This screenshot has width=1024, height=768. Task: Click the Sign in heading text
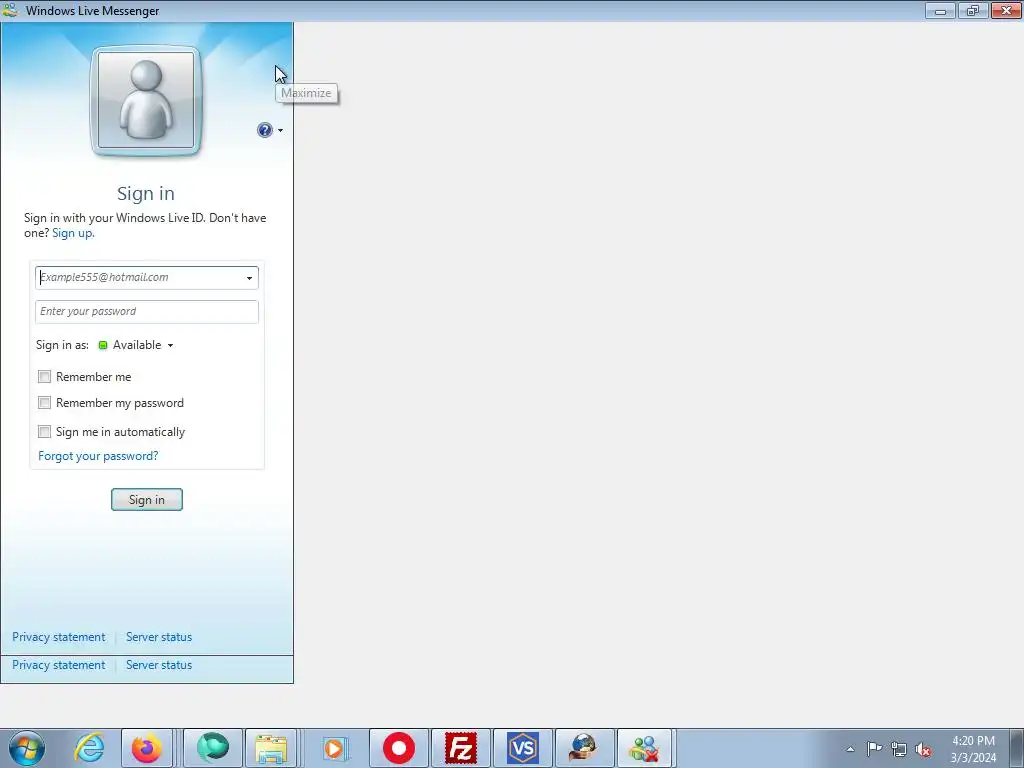(146, 193)
